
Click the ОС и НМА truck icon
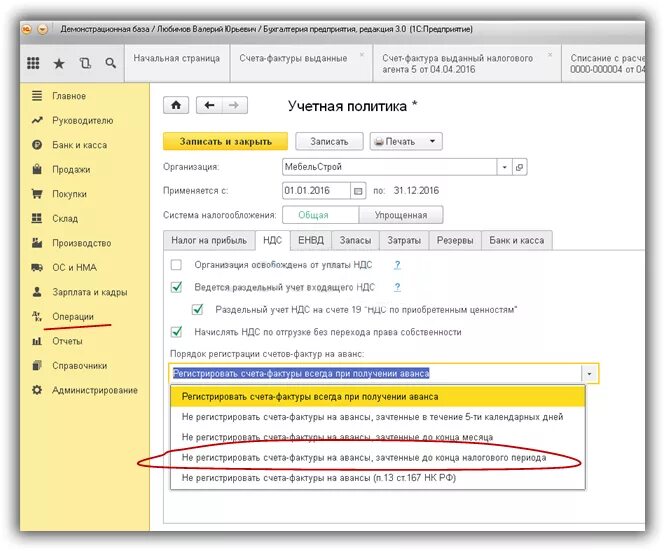(x=37, y=267)
